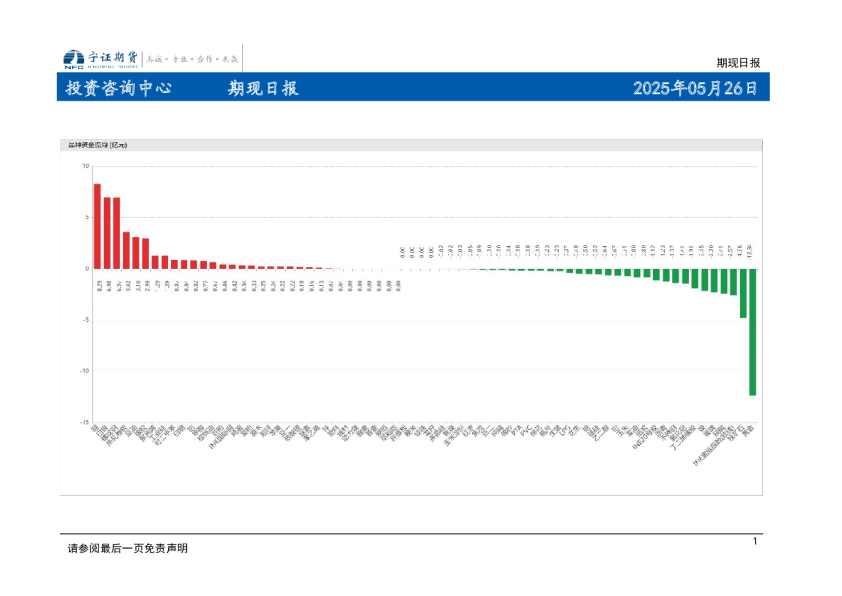Screen dimensions: 842x596
Task: Select the 投资咨询中心 header title
Action: coord(119,88)
